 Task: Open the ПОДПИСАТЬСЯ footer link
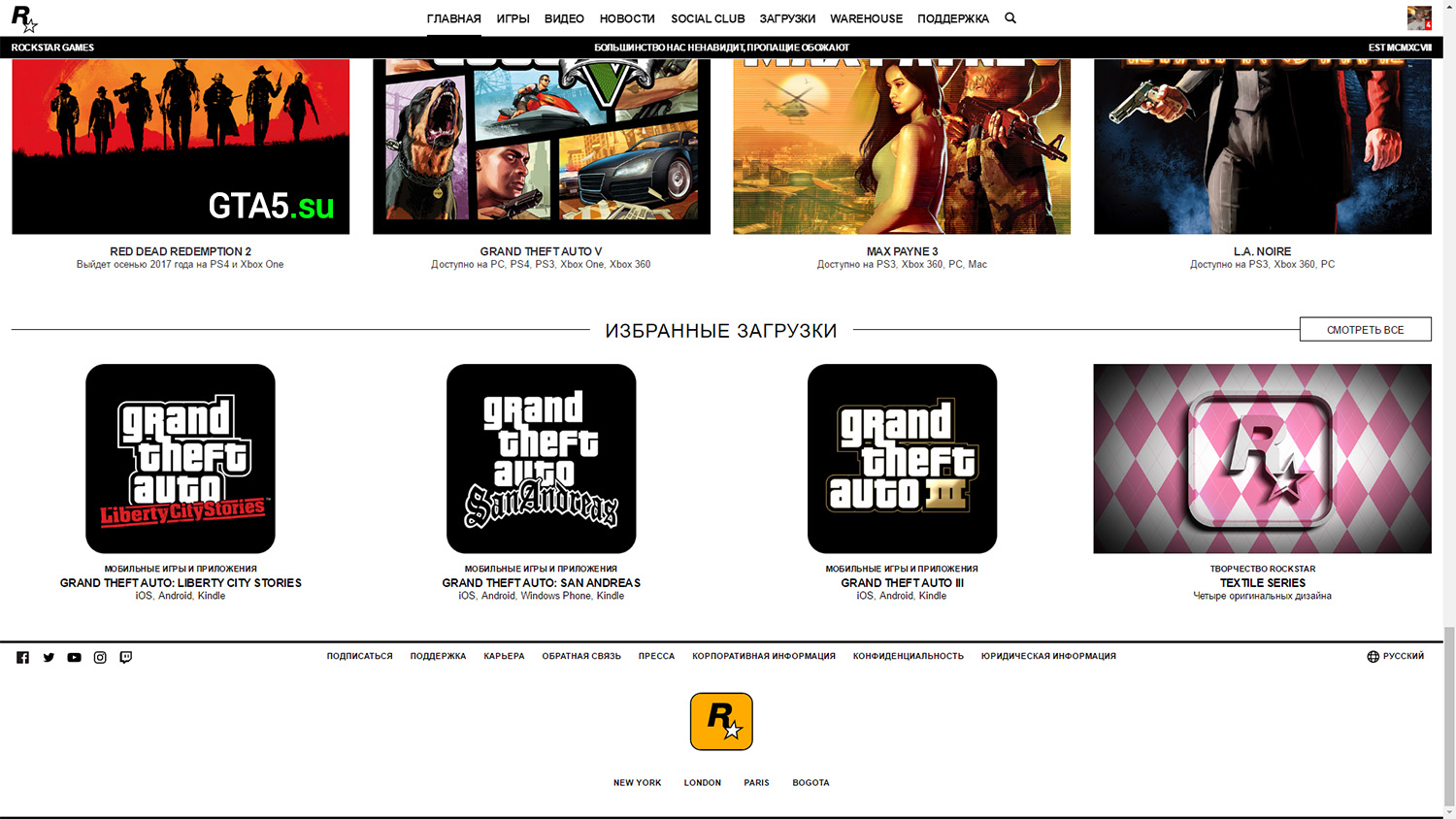pyautogui.click(x=359, y=656)
